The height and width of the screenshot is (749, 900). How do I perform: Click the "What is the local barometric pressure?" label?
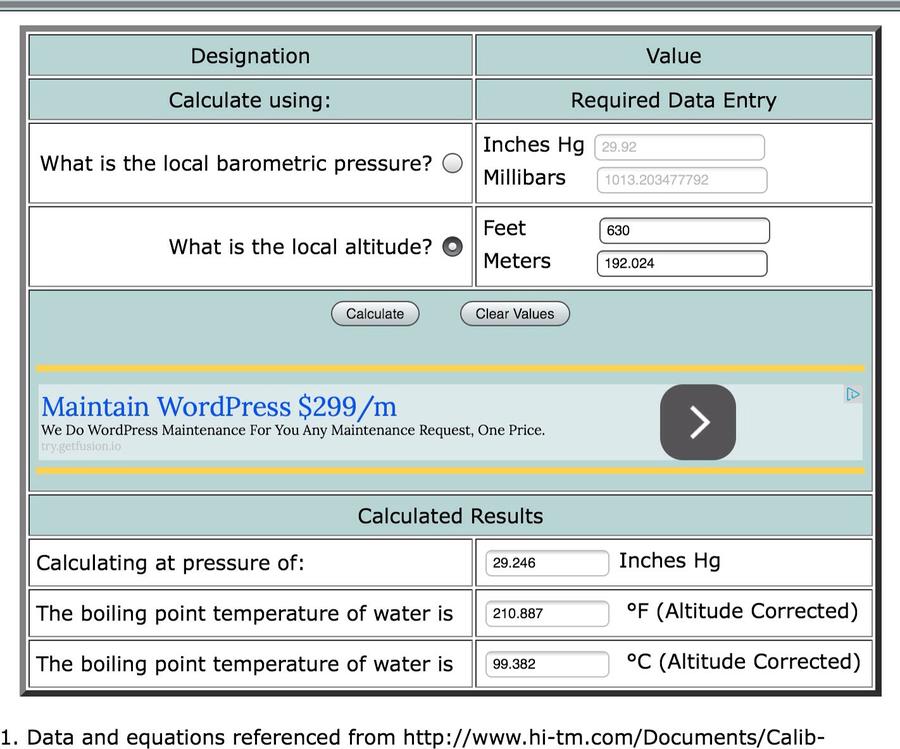[x=236, y=164]
